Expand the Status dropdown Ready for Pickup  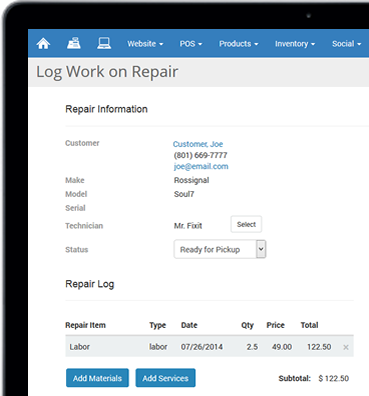[220, 249]
